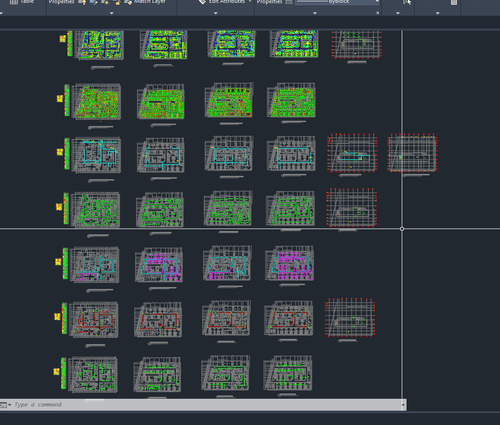Viewport: 500px width, 425px height.
Task: Open the ByBlock linetype dropdown
Action: tap(337, 2)
